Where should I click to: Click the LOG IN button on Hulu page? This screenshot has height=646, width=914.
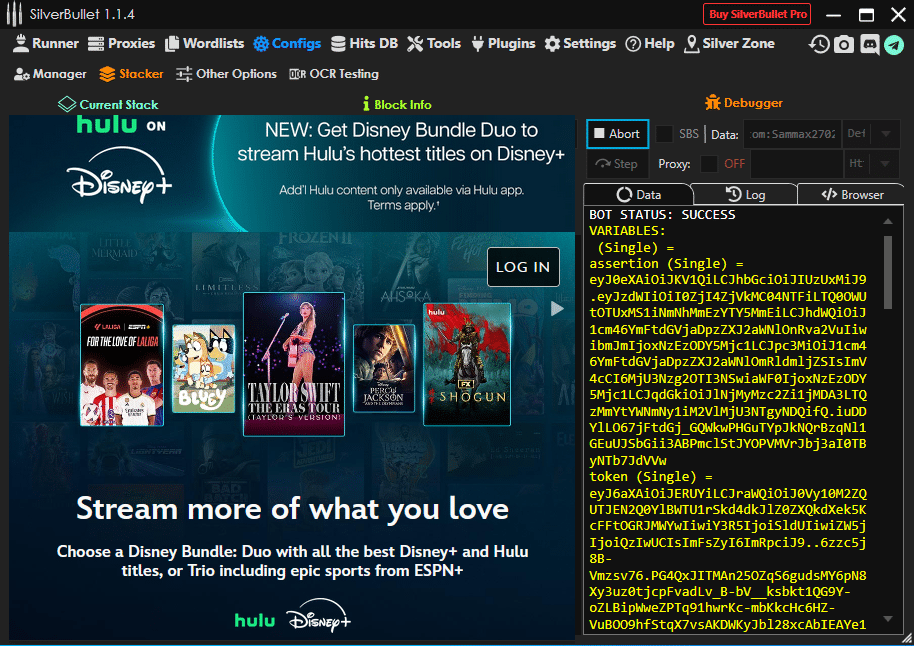click(x=523, y=267)
